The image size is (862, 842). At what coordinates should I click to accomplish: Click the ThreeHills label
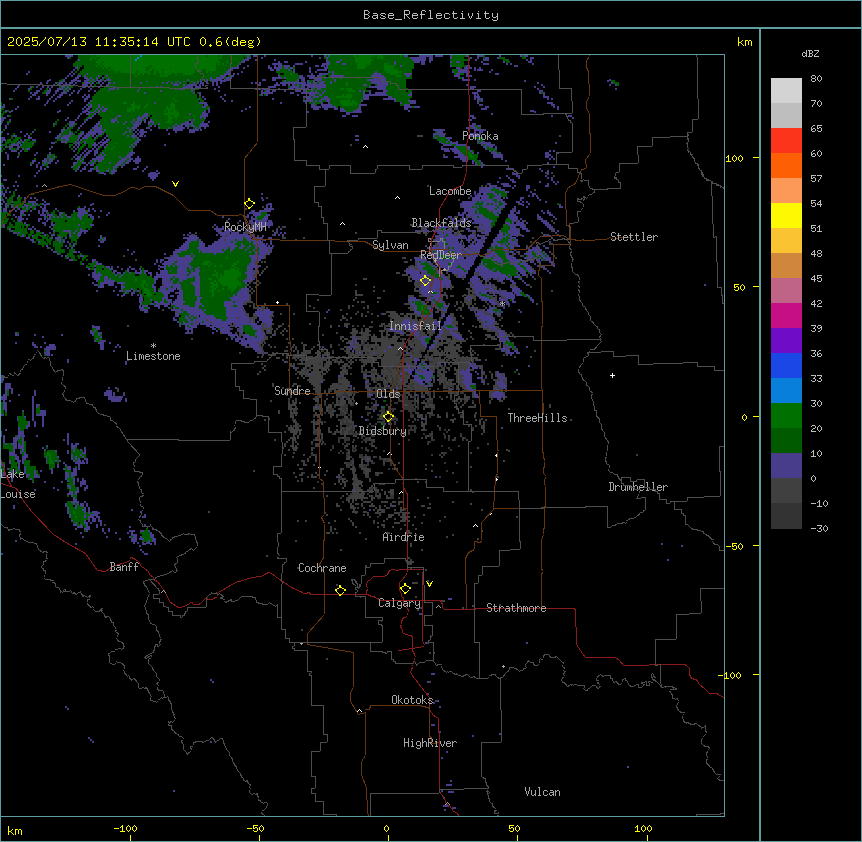point(537,418)
